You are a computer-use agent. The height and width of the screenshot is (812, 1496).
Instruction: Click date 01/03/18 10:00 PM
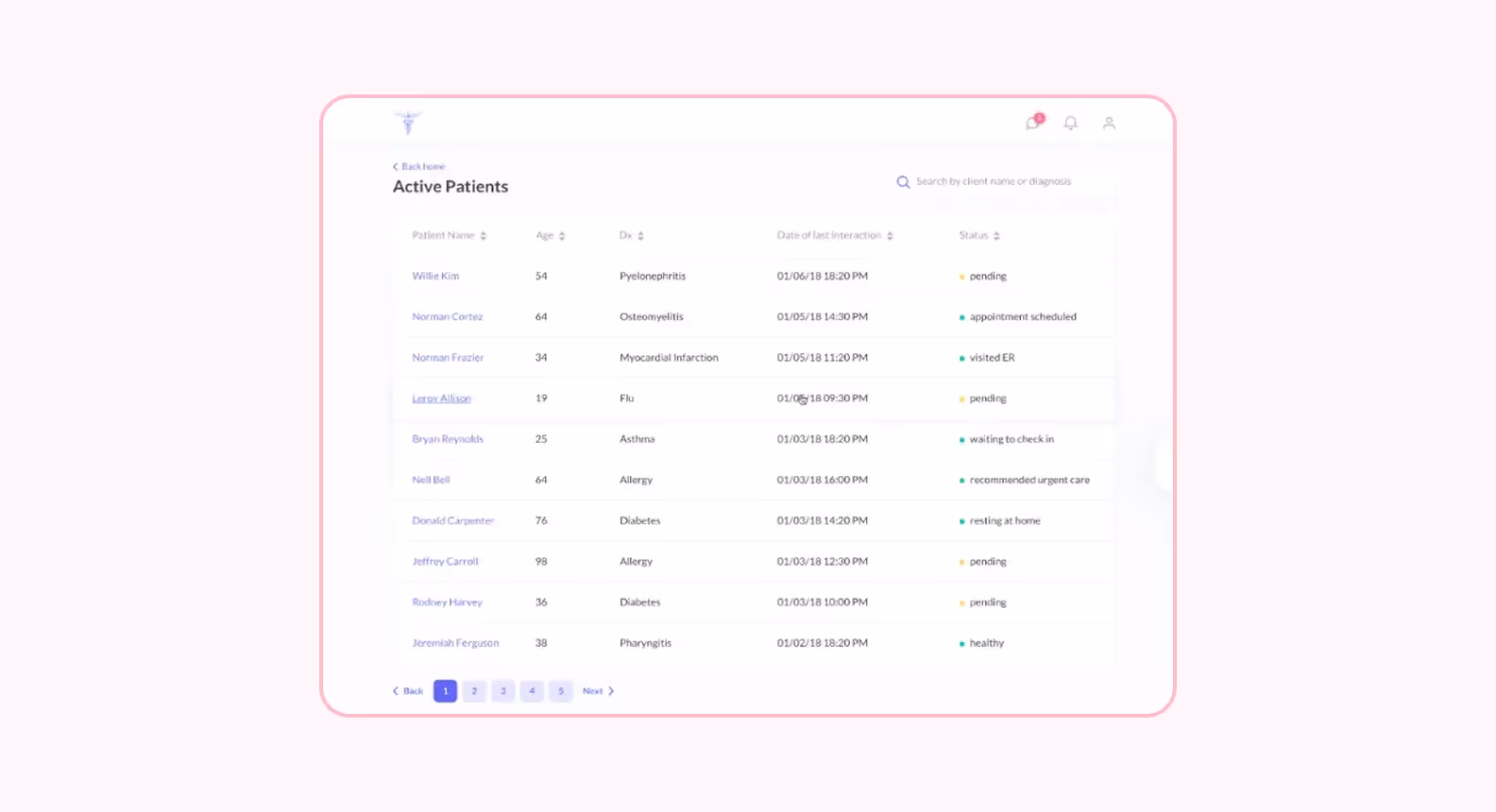(x=823, y=601)
